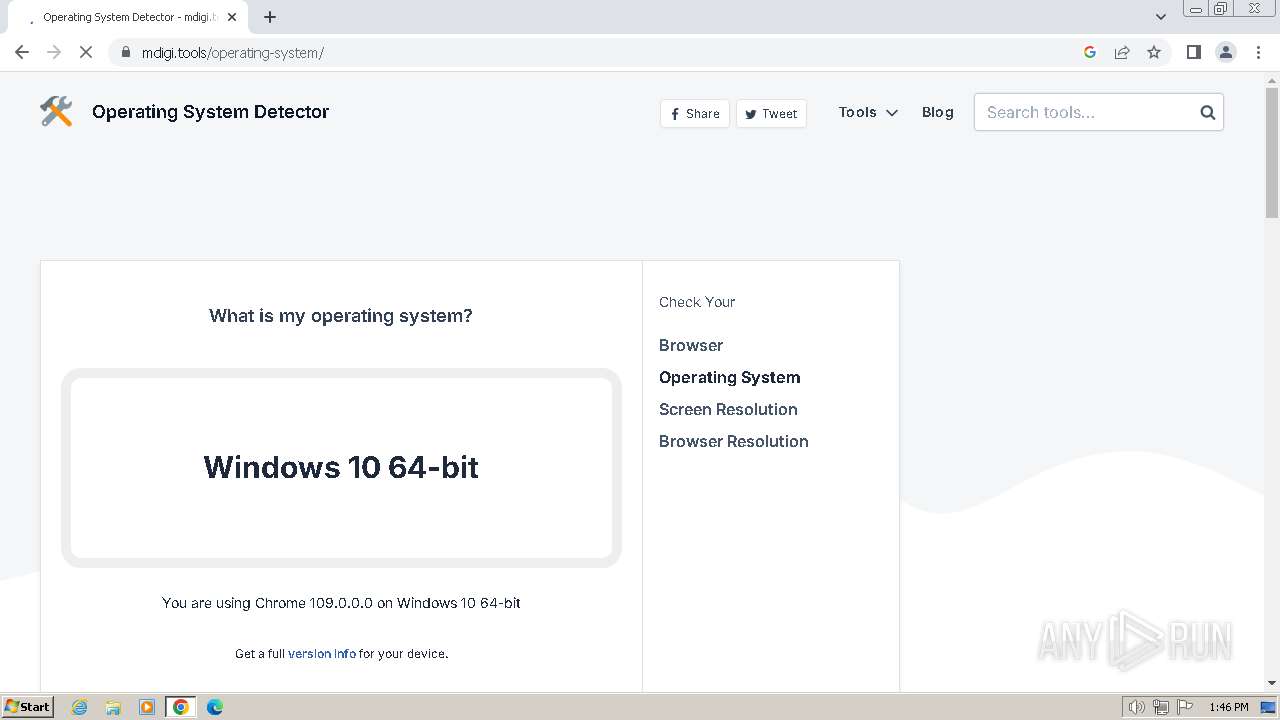Go back with the browser back arrow

point(22,52)
